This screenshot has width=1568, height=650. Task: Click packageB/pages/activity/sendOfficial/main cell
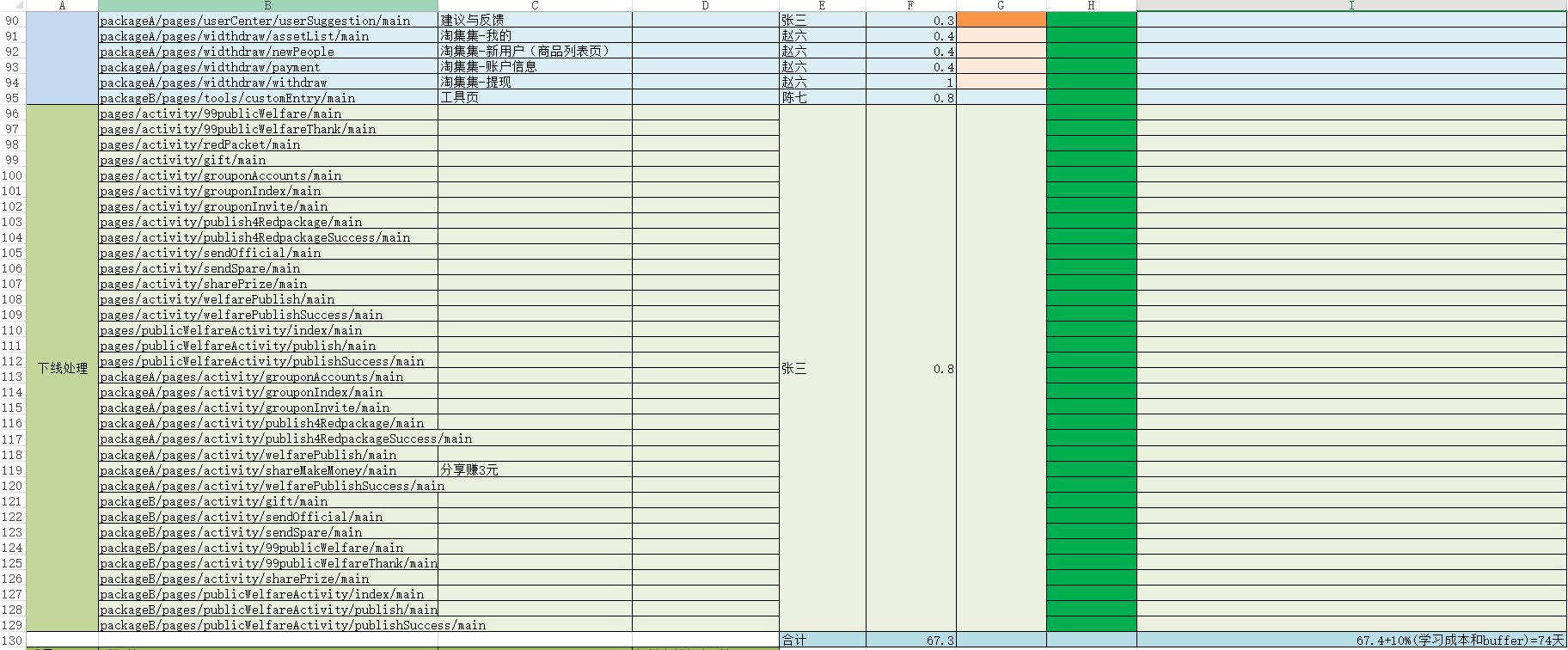(268, 516)
